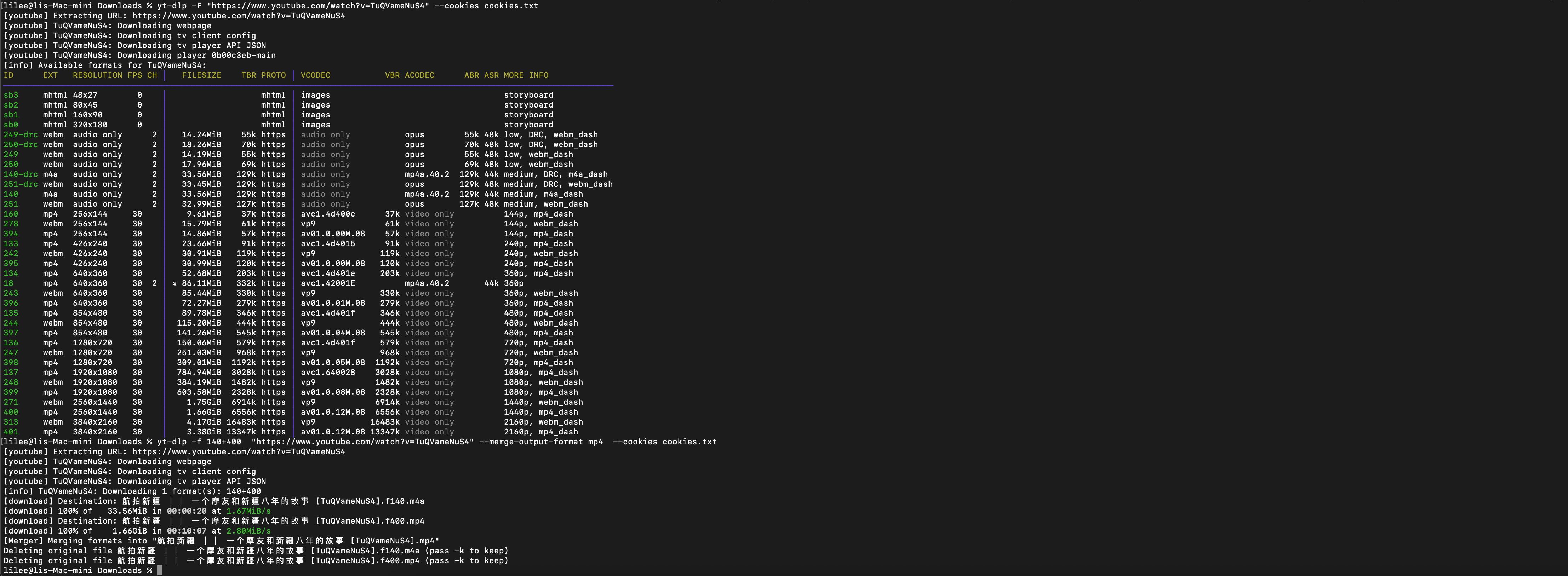This screenshot has height=576, width=1568.
Task: Click the sb3 storyboard format ID
Action: [11, 96]
